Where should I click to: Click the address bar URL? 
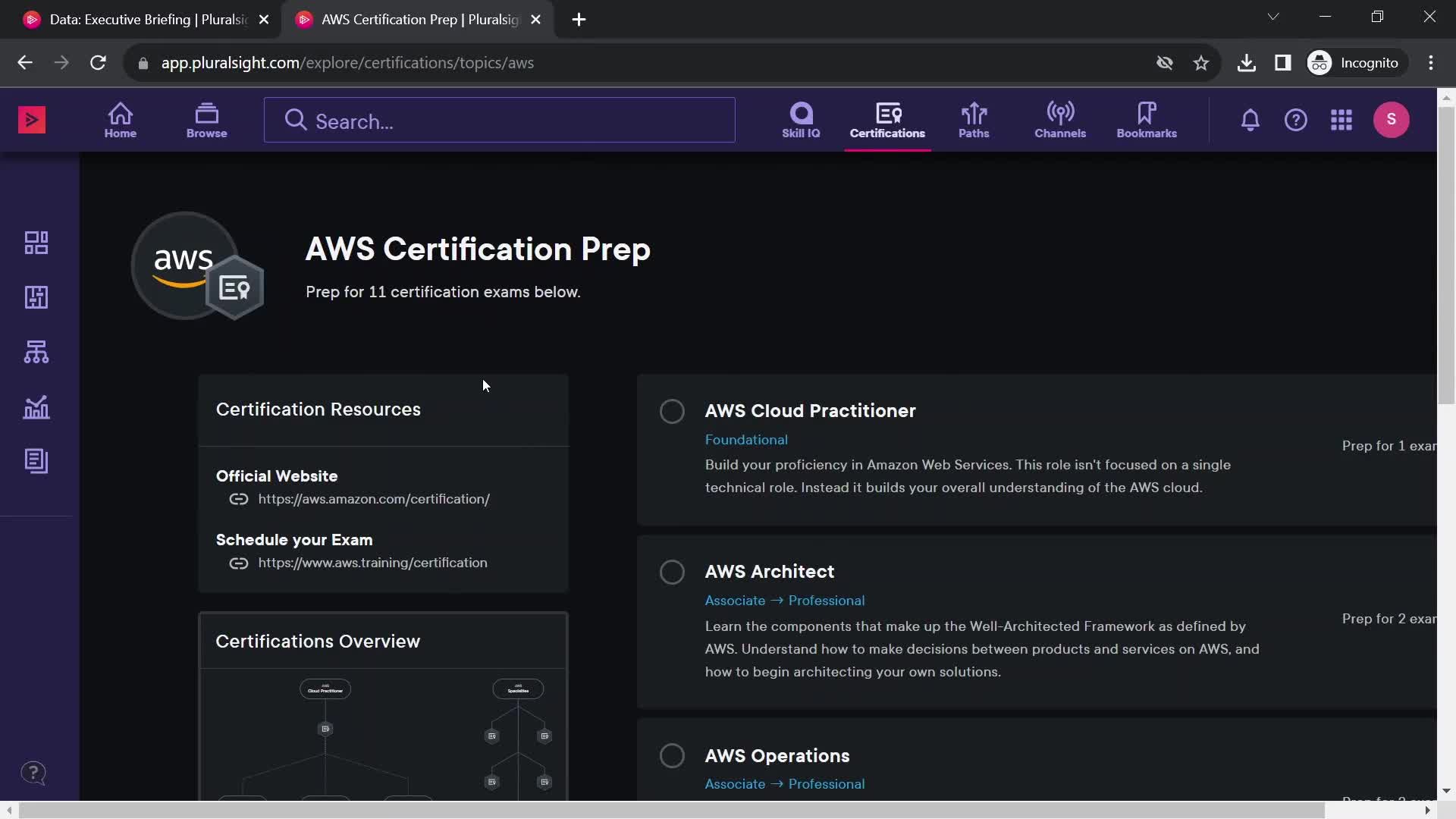(x=347, y=63)
